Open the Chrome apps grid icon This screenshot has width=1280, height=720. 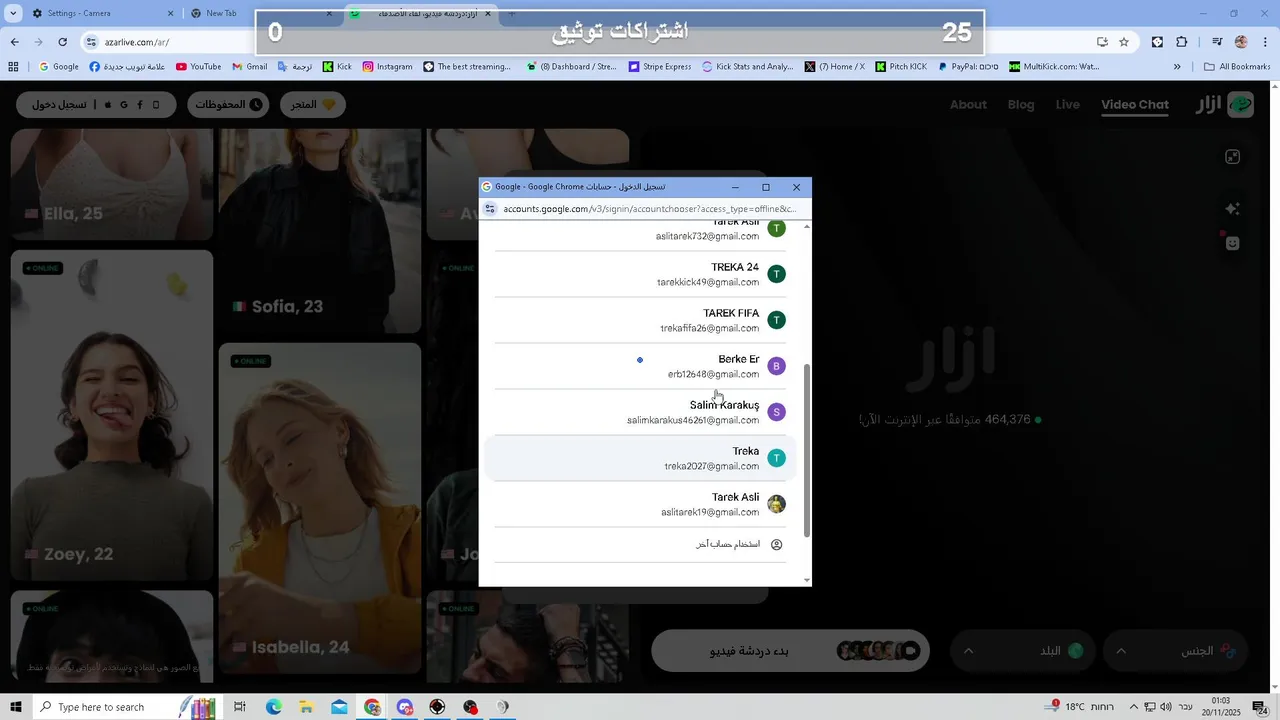pos(13,67)
